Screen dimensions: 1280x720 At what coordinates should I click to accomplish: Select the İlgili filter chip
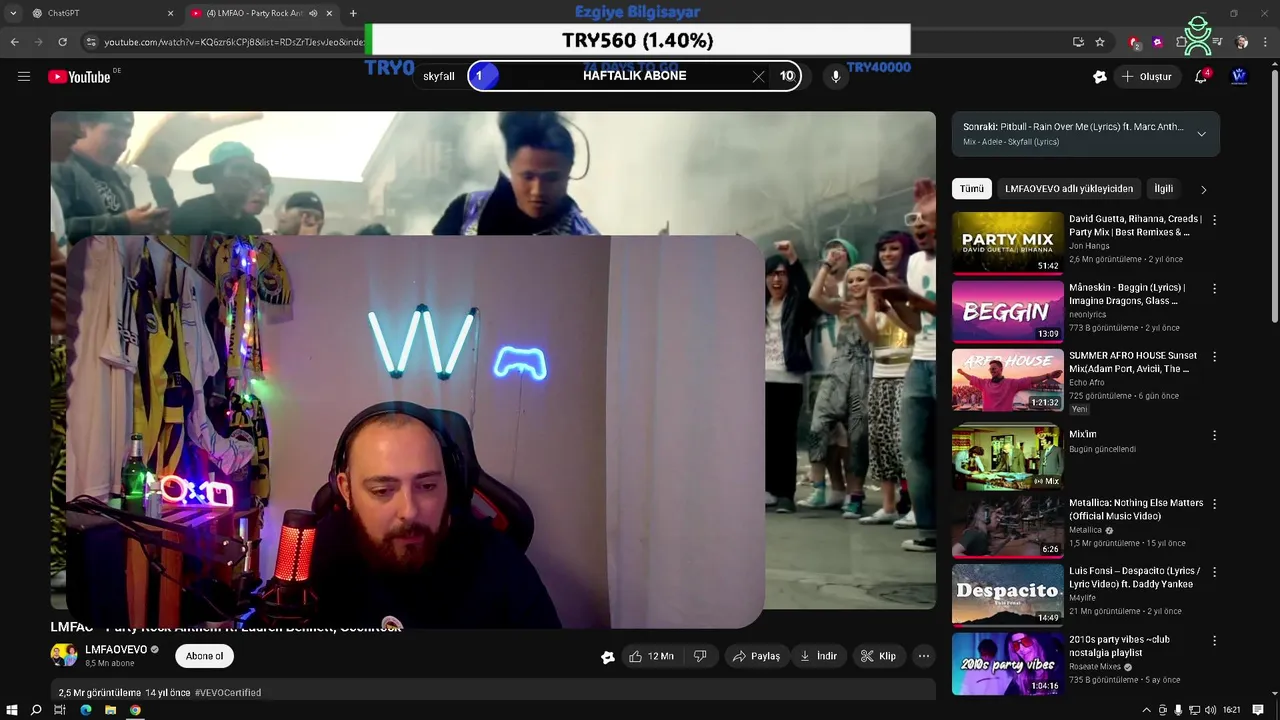[1164, 189]
